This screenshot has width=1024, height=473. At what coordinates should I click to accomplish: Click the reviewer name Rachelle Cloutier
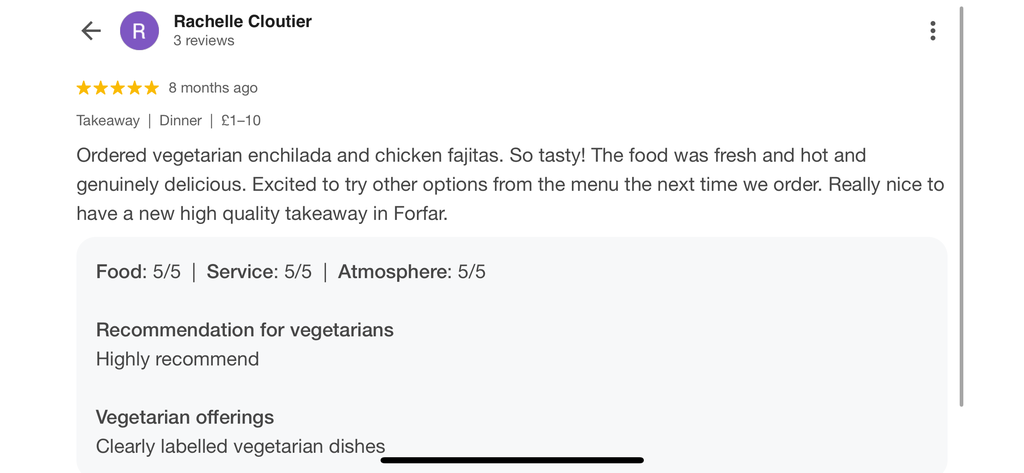pyautogui.click(x=242, y=22)
